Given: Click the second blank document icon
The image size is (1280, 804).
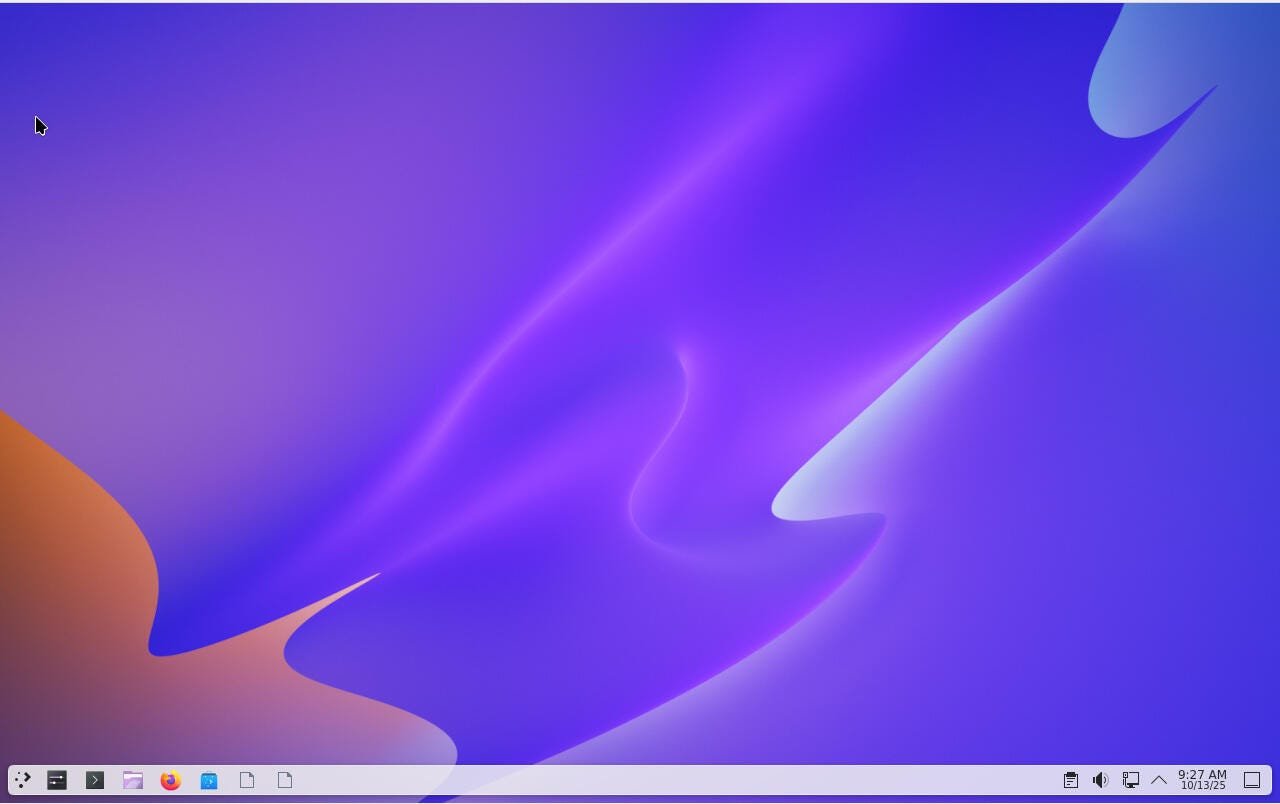Looking at the screenshot, I should tap(285, 780).
